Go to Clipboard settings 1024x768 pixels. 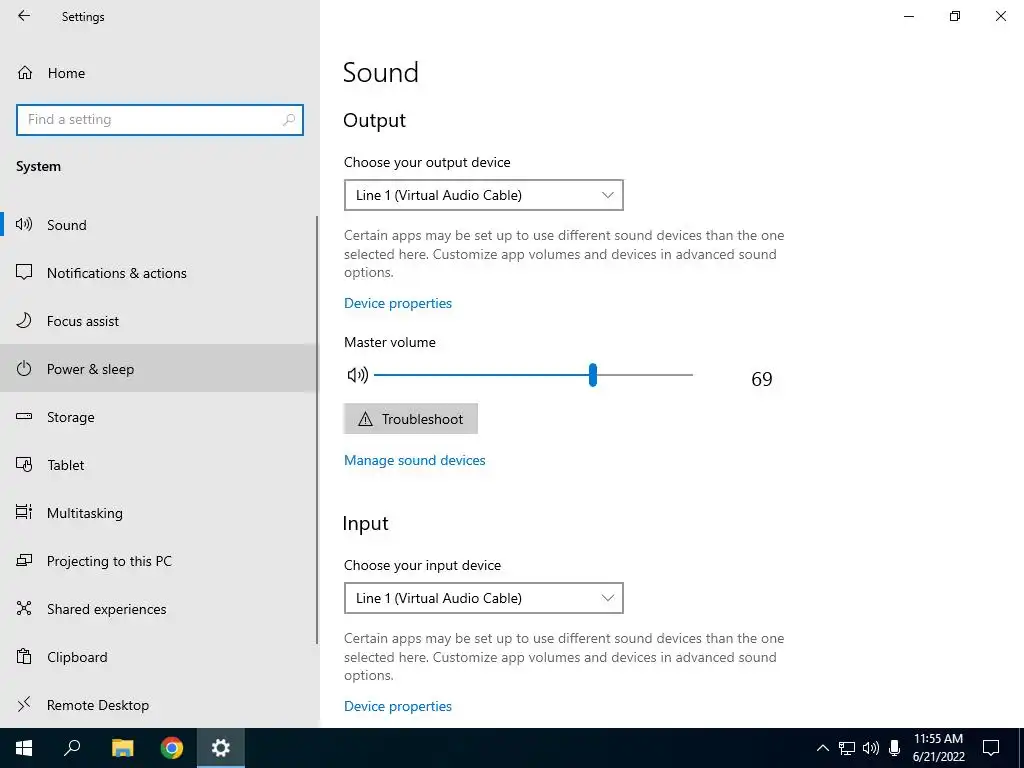159,656
